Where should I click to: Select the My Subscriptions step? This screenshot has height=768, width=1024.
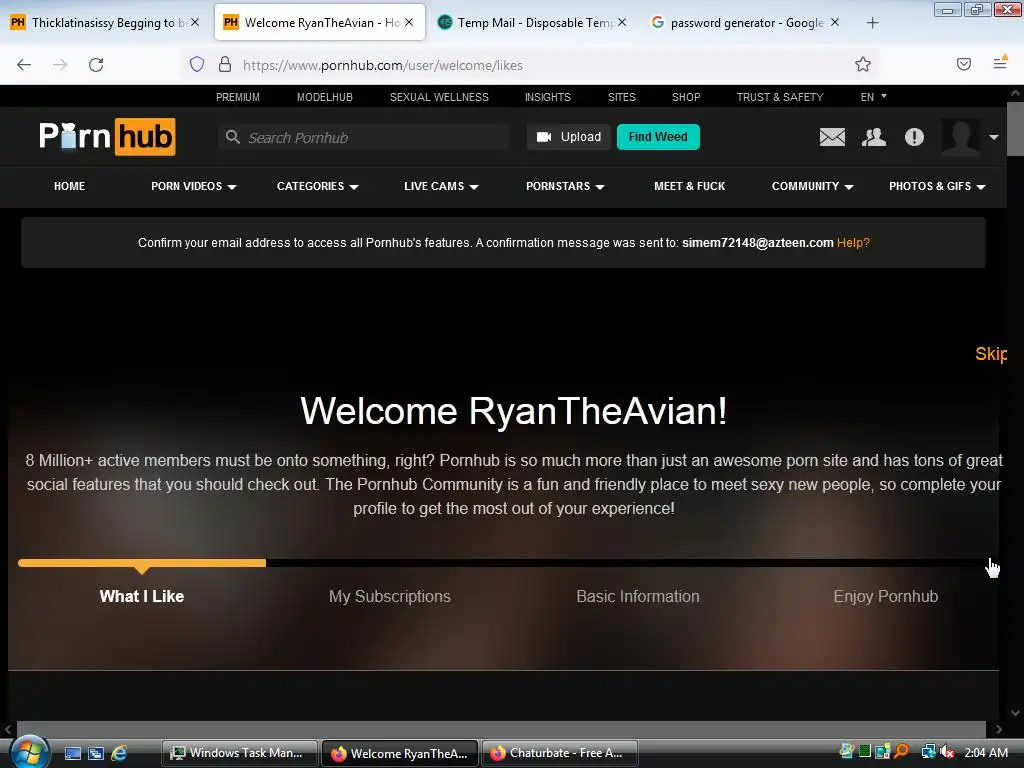(x=390, y=596)
